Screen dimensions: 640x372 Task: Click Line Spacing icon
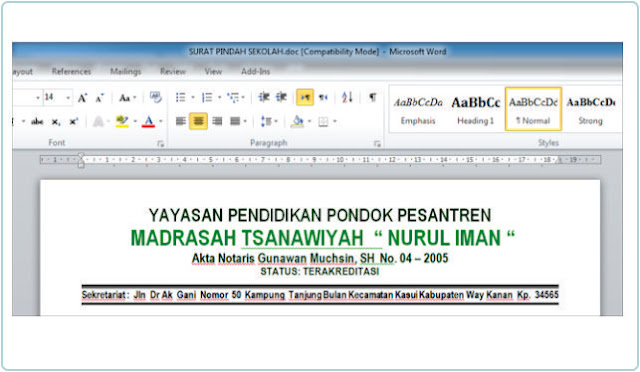pyautogui.click(x=267, y=121)
